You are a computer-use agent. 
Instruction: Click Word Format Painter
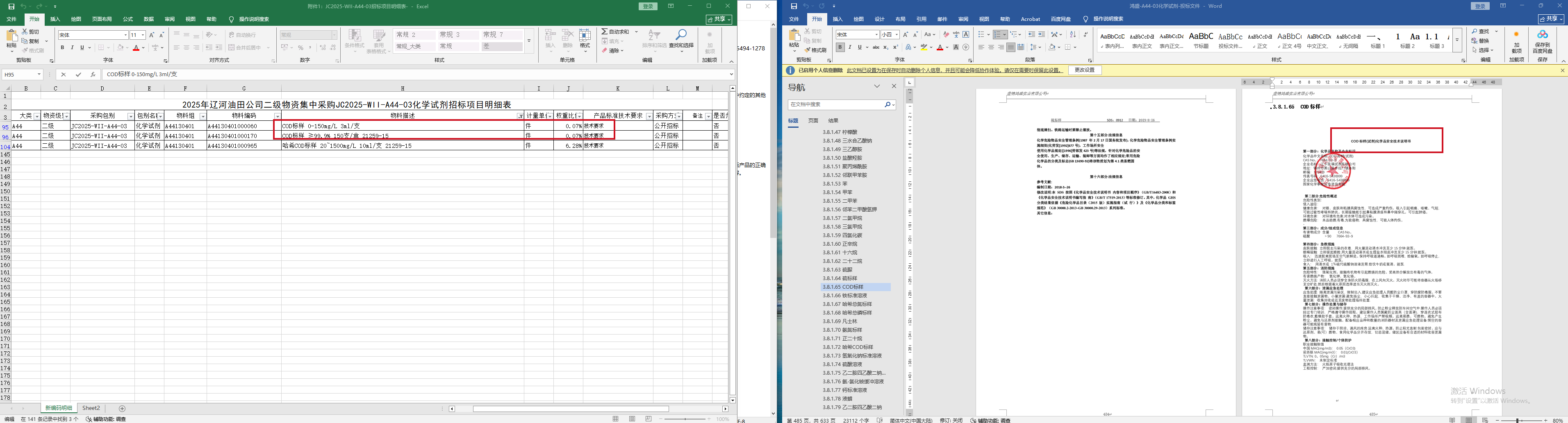coord(816,50)
